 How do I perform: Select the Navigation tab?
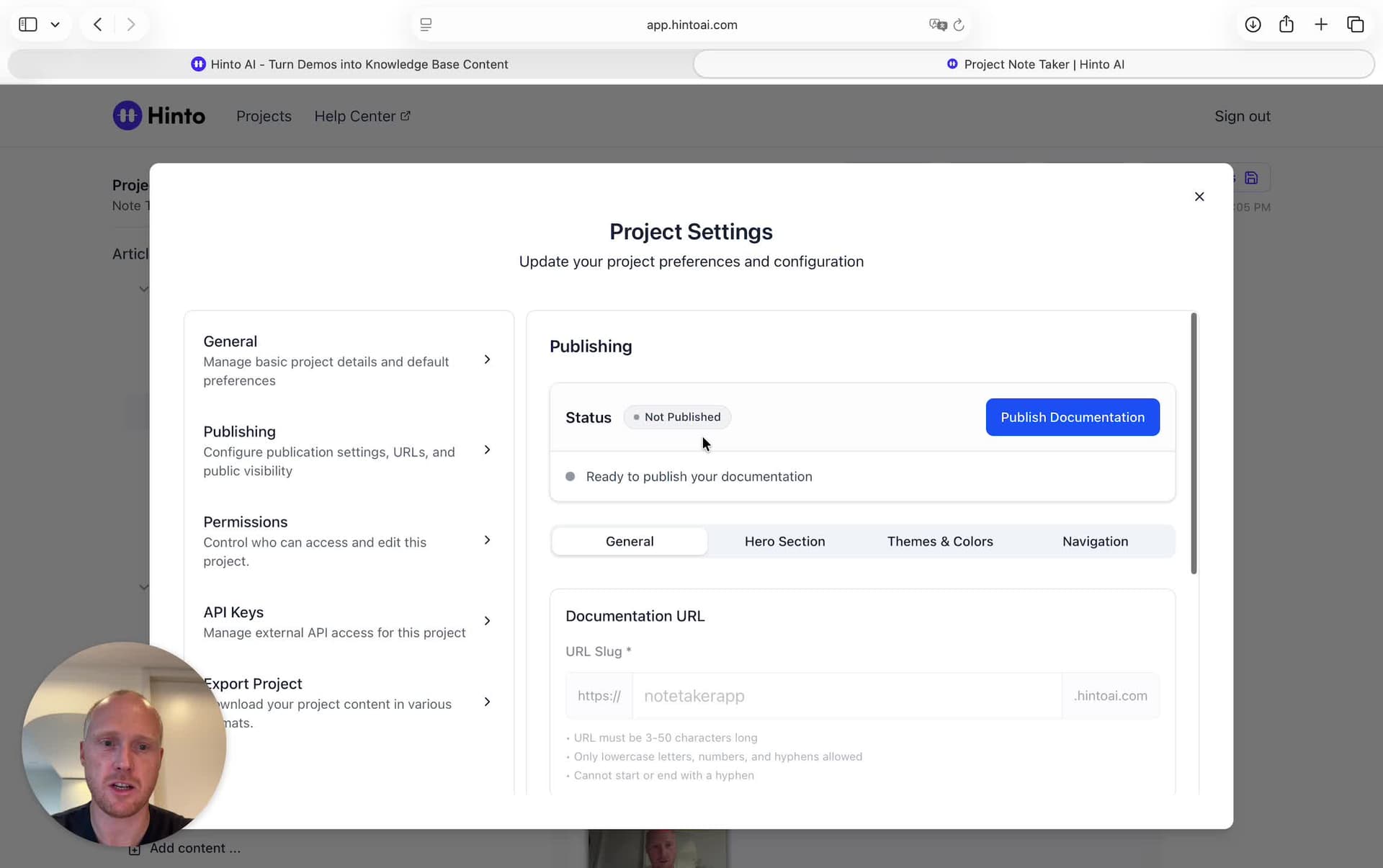1094,541
